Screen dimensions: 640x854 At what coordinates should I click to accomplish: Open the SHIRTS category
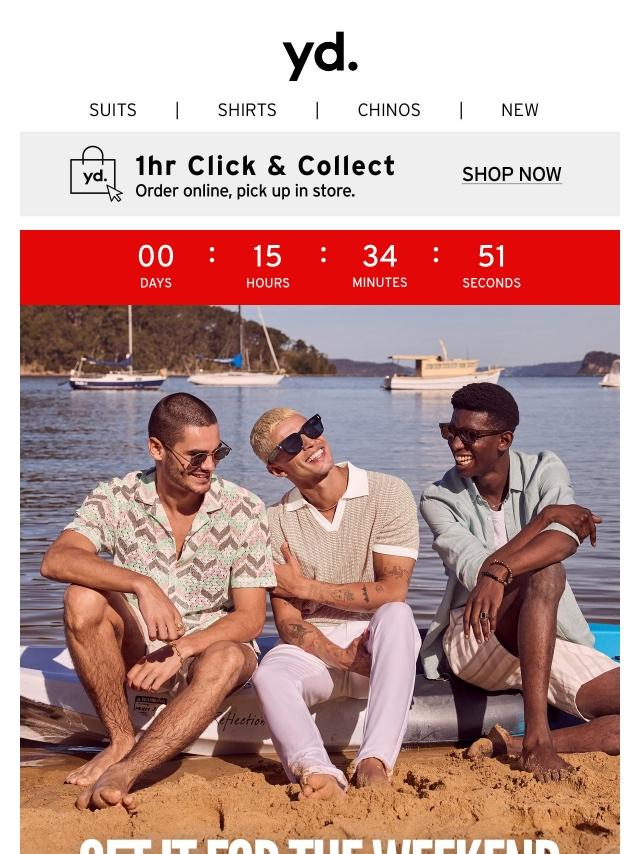click(247, 110)
